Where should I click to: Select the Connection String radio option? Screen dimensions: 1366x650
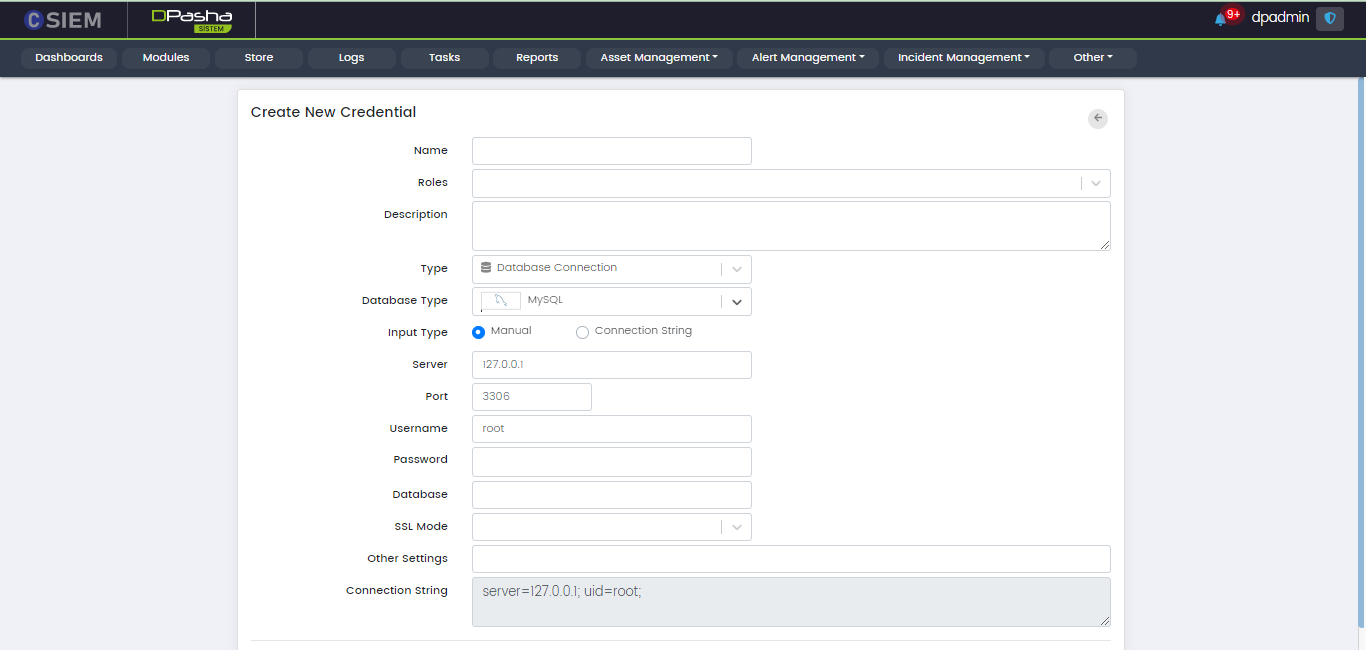pyautogui.click(x=582, y=332)
